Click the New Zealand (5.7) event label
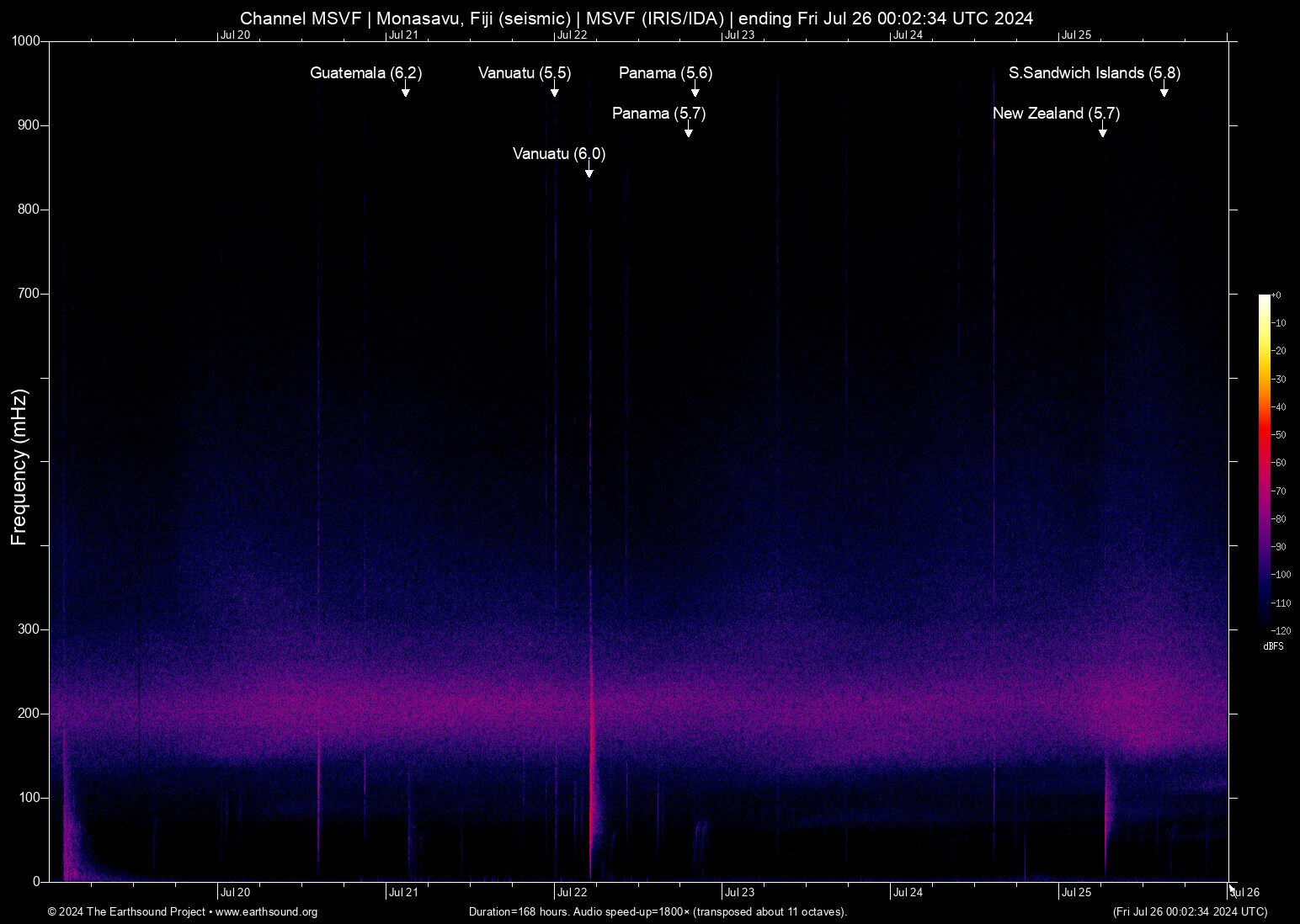The width and height of the screenshot is (1300, 924). (x=1057, y=114)
